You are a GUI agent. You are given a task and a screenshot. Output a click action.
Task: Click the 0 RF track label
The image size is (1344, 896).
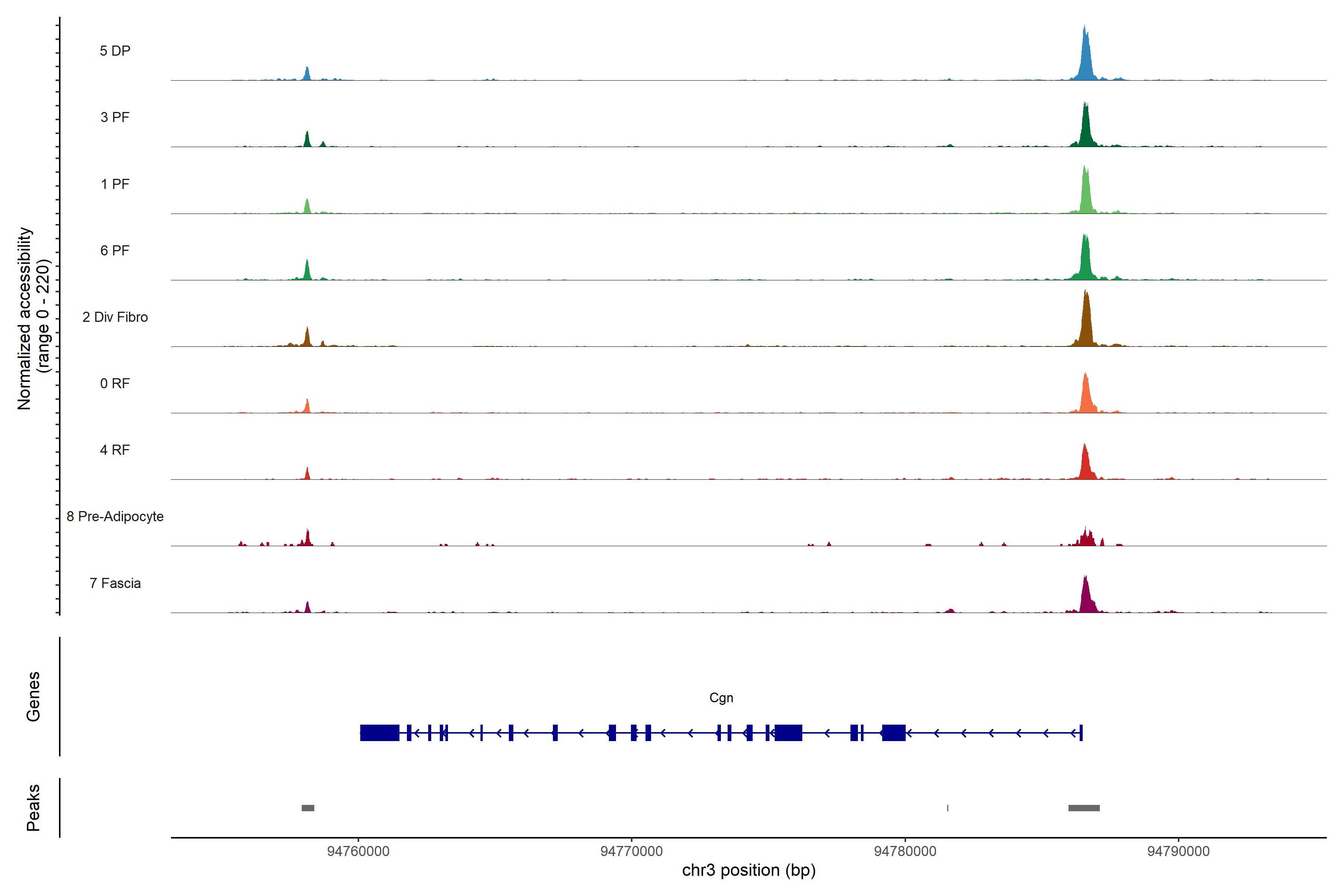pyautogui.click(x=115, y=383)
